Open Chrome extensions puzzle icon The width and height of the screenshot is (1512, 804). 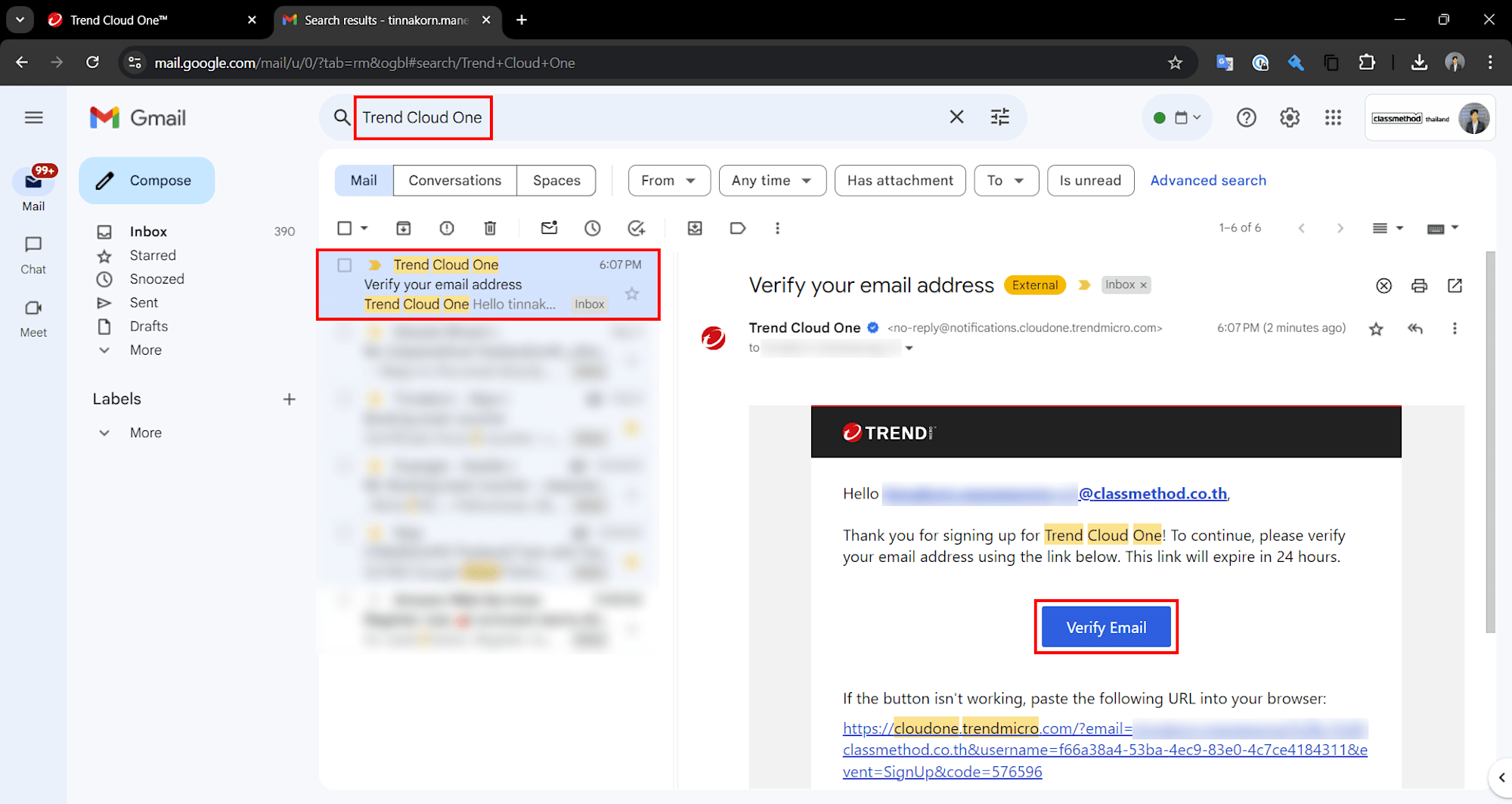[1367, 63]
